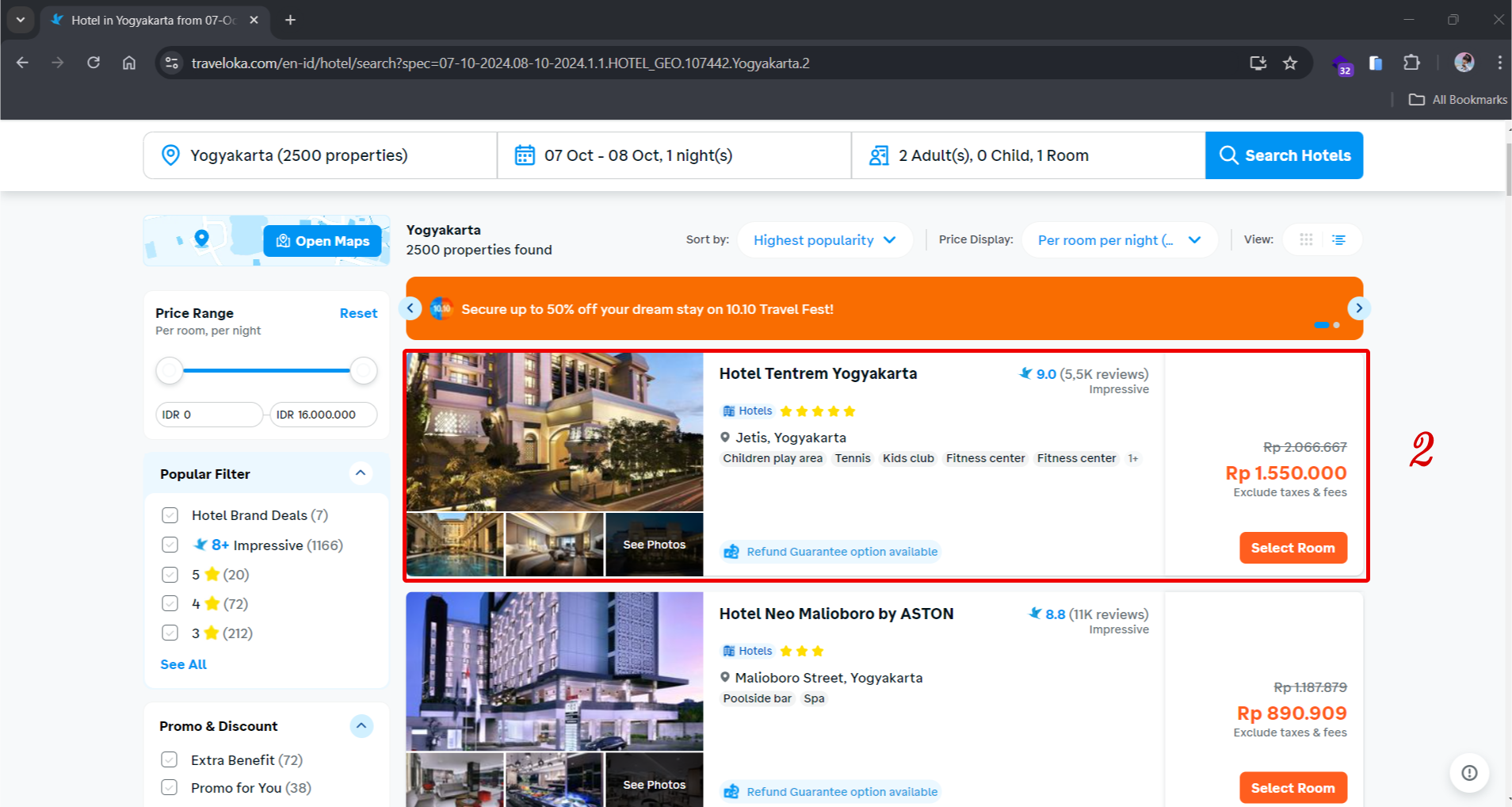Screen dimensions: 1512x807
Task: Click the blue reader extension icon
Action: pos(1376,63)
